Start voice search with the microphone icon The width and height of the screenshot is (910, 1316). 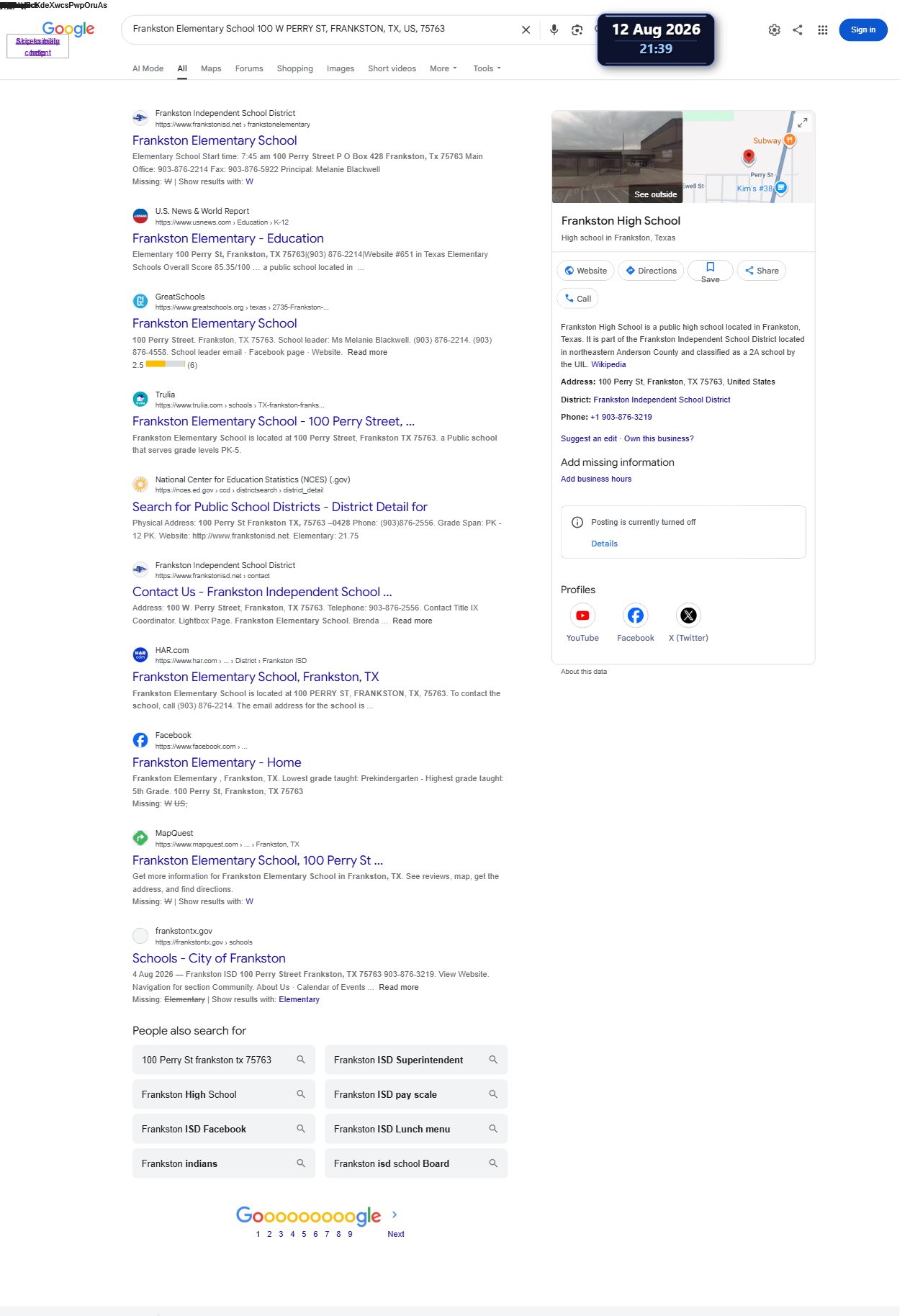[554, 30]
